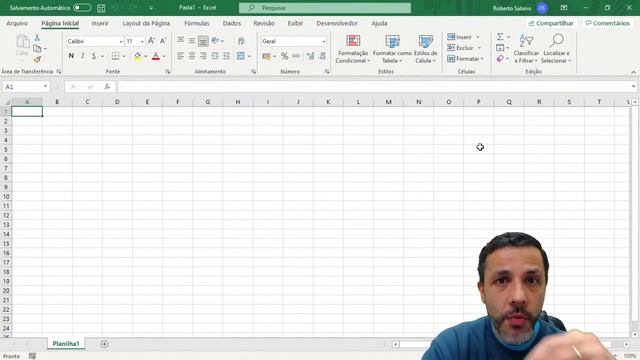This screenshot has width=640, height=360.
Task: Click the Select All corner triangle
Action: click(7, 102)
